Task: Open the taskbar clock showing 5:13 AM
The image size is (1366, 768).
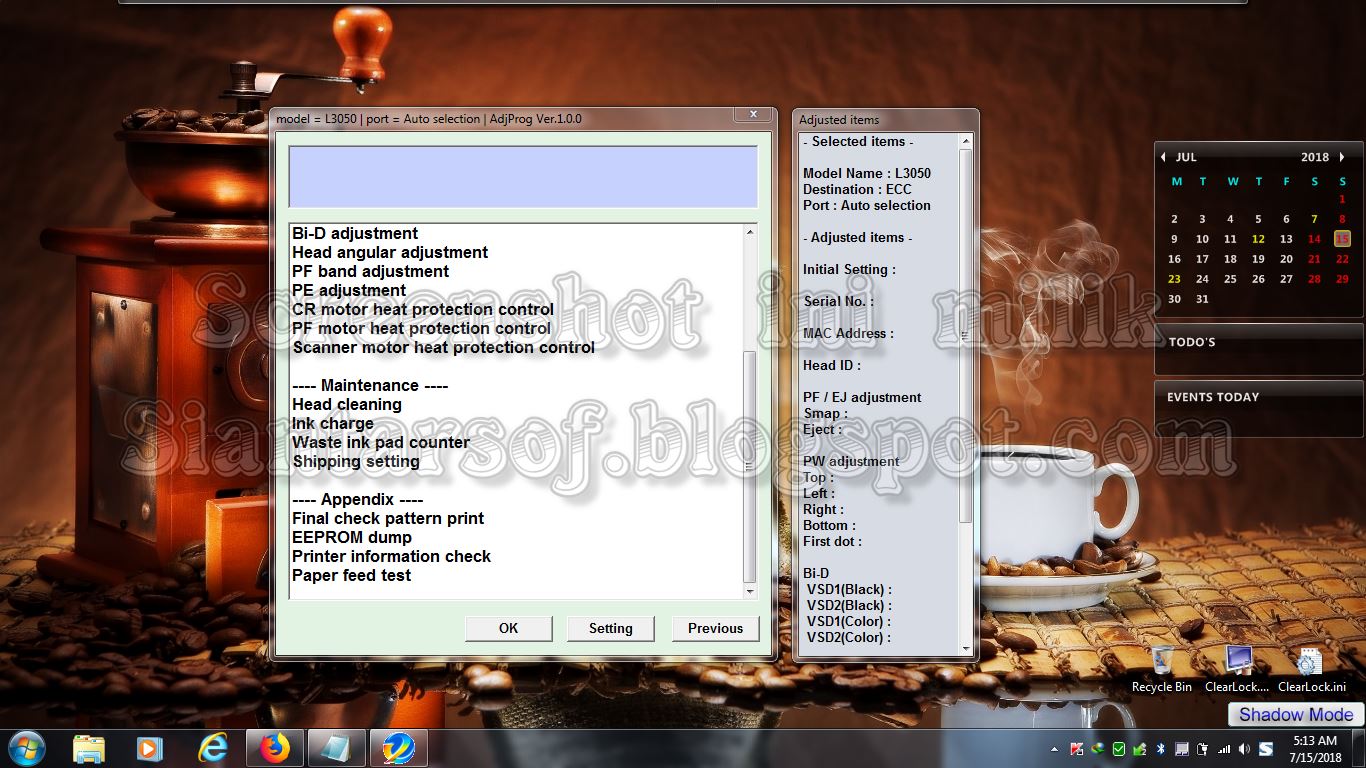Action: point(1314,749)
